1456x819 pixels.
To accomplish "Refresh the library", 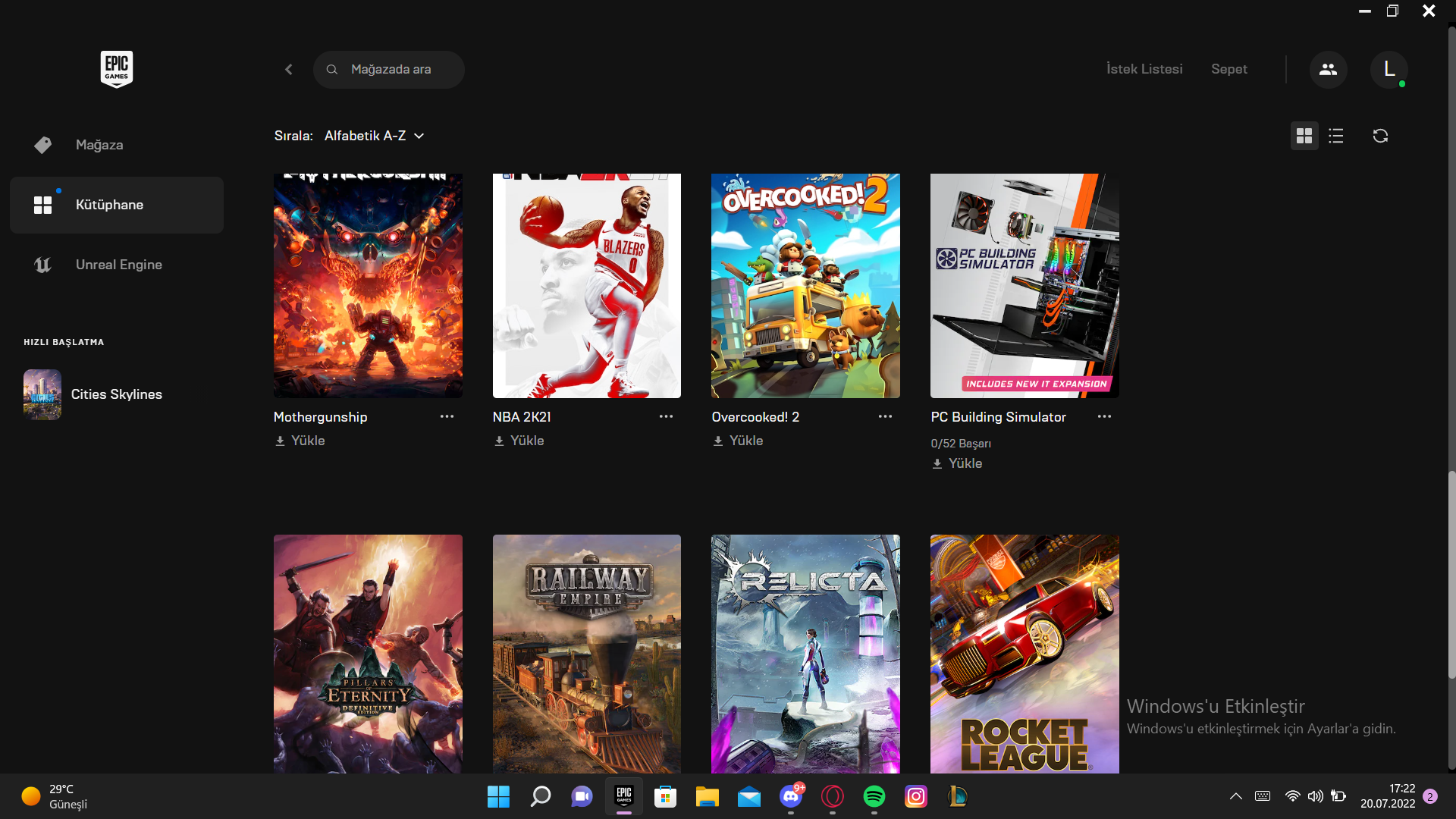I will 1380,136.
